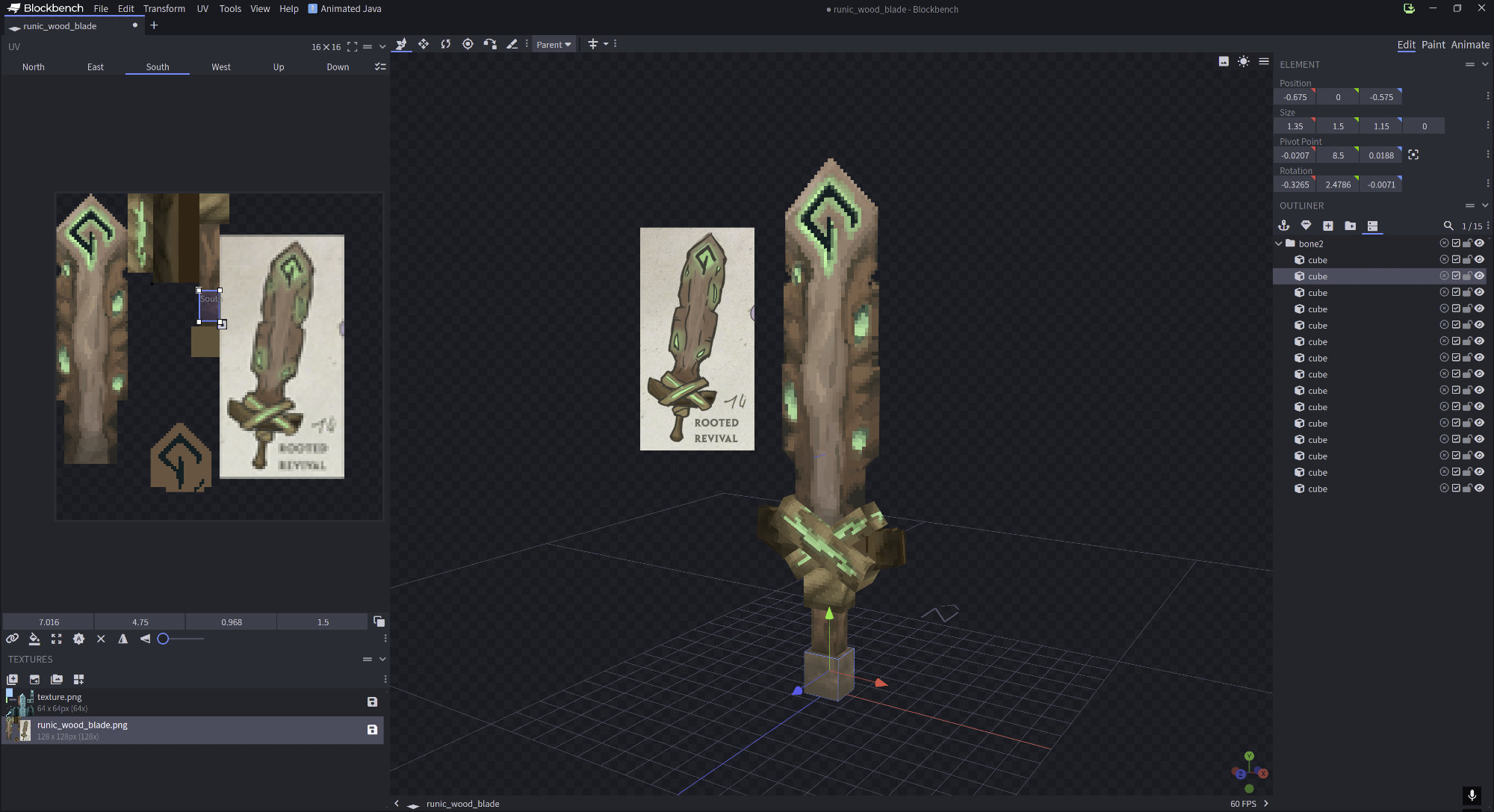Activate the Paint brush pencil tool icon
The width and height of the screenshot is (1494, 812).
(x=512, y=44)
